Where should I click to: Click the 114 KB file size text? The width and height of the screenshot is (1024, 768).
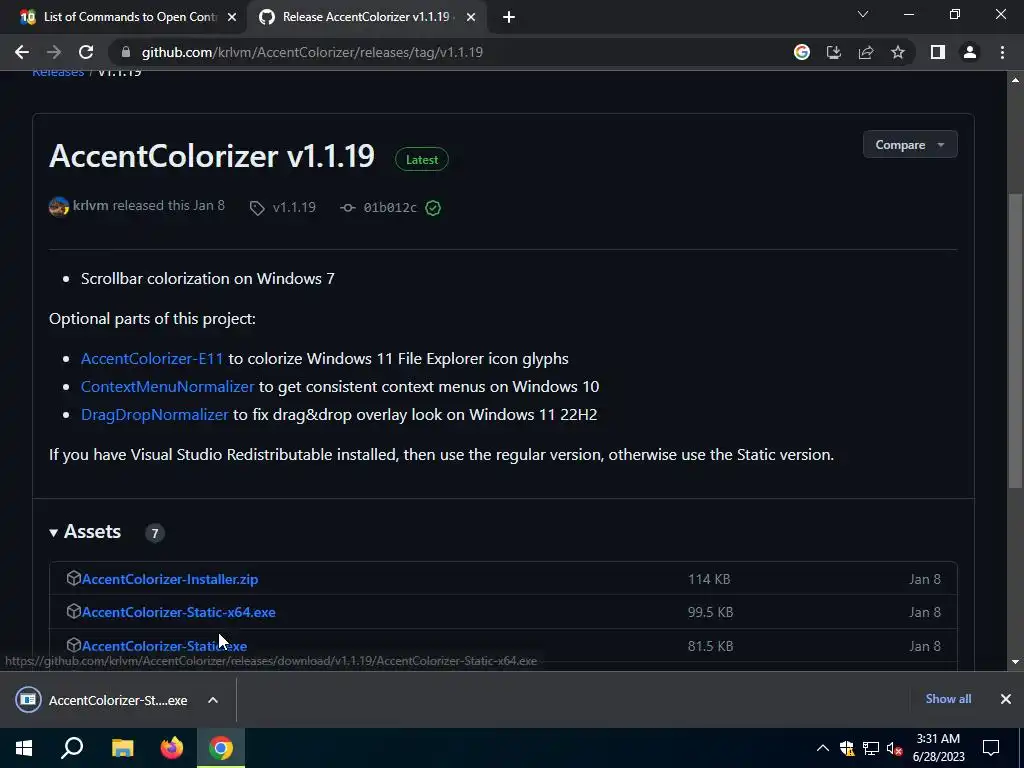tap(709, 579)
